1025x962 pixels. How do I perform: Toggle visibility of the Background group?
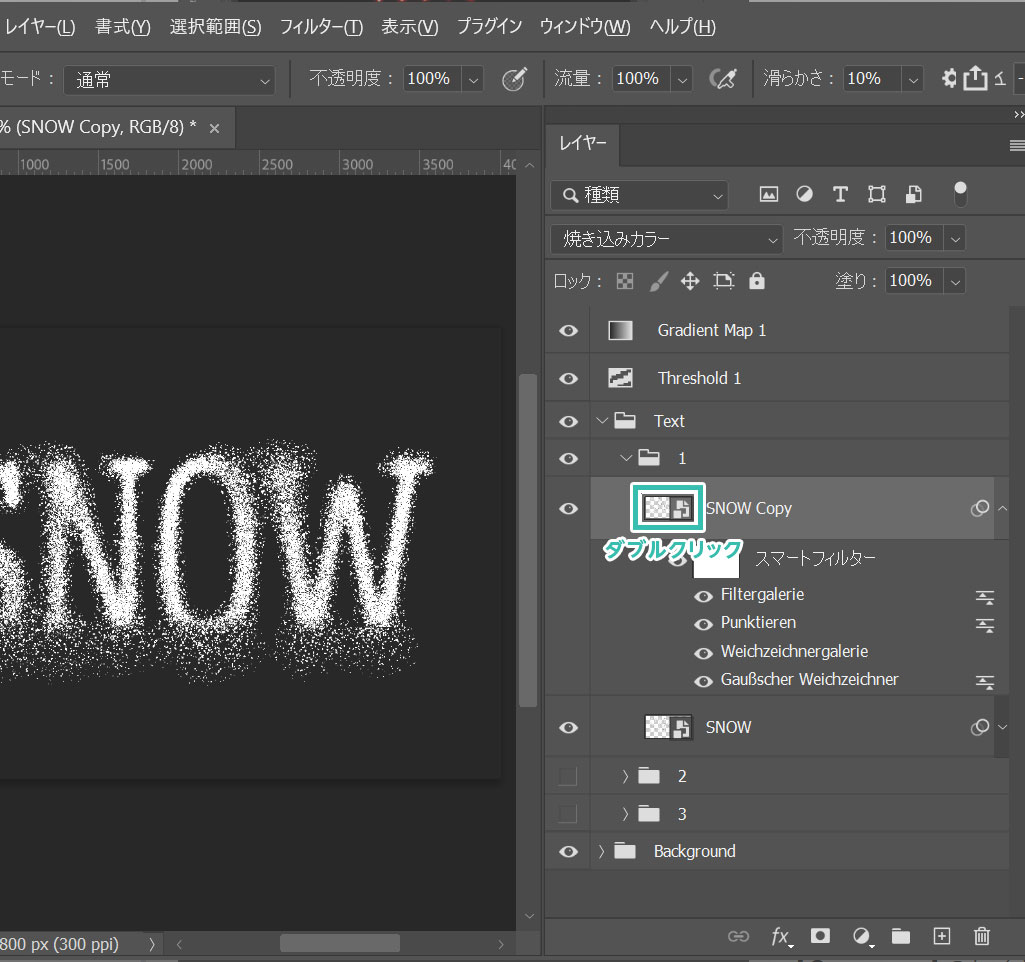[568, 852]
